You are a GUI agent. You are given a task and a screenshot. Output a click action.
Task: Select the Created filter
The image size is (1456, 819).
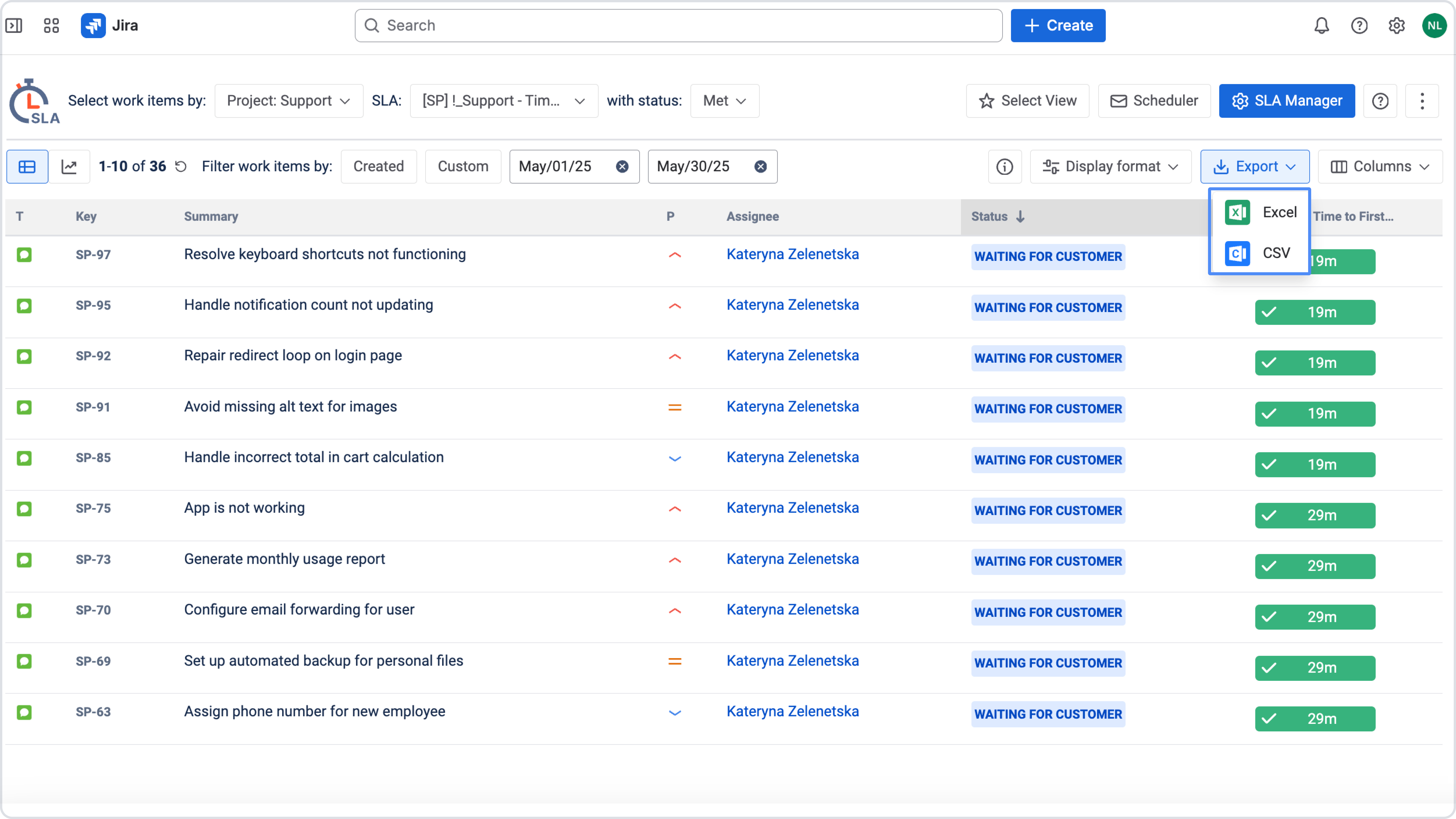[x=379, y=167]
